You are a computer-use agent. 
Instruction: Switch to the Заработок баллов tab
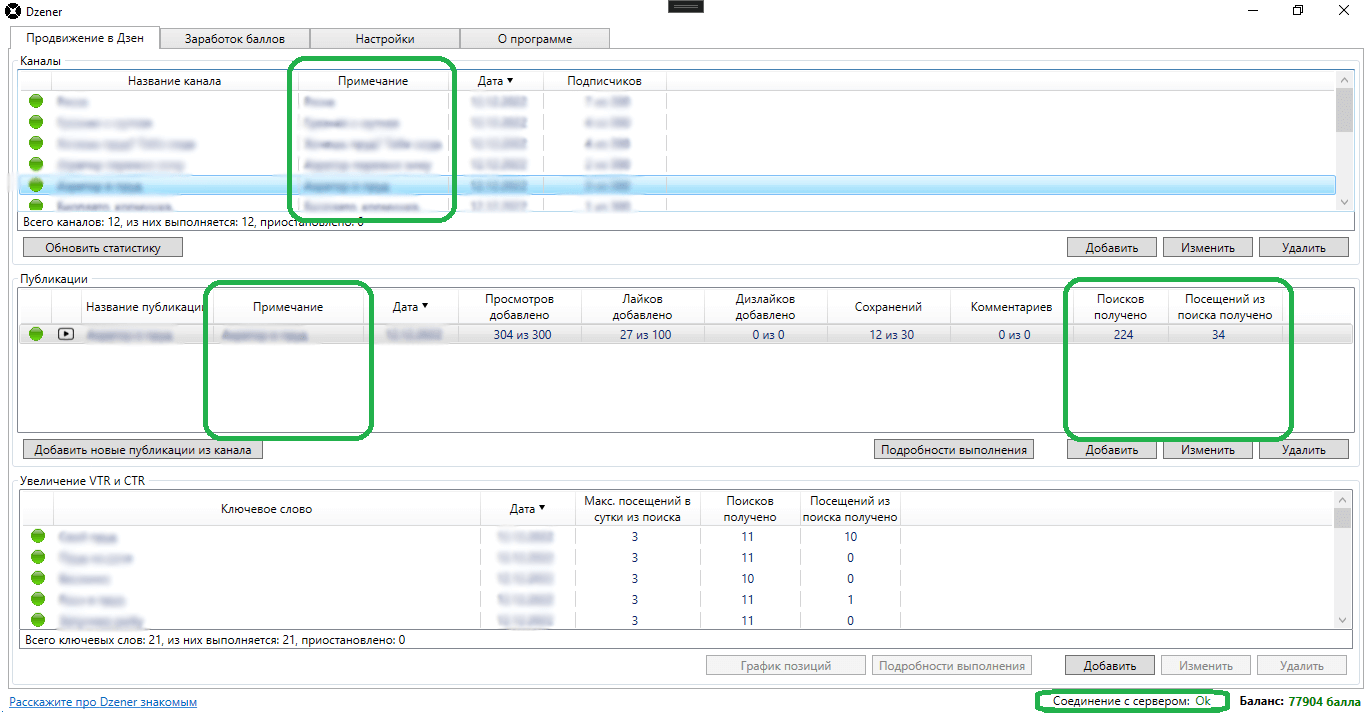point(235,39)
